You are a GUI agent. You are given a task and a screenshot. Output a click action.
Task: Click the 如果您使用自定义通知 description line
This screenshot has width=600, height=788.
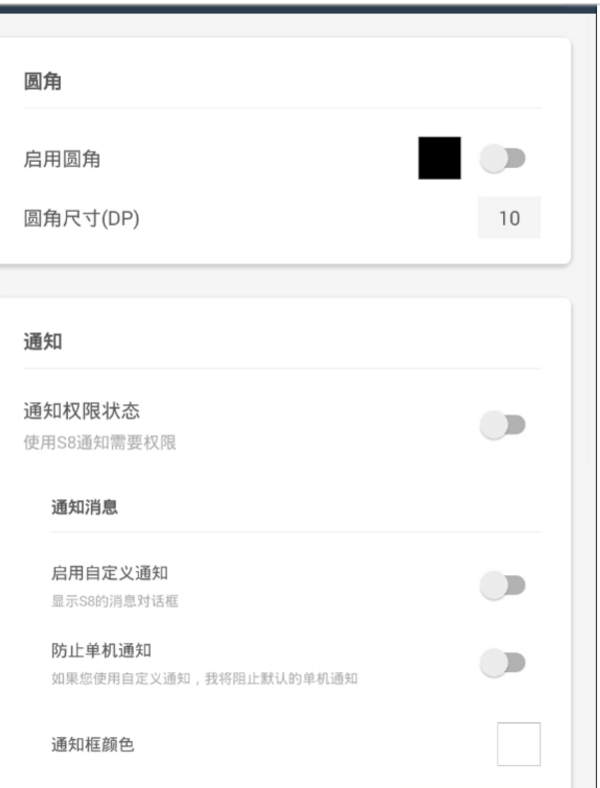coord(205,679)
